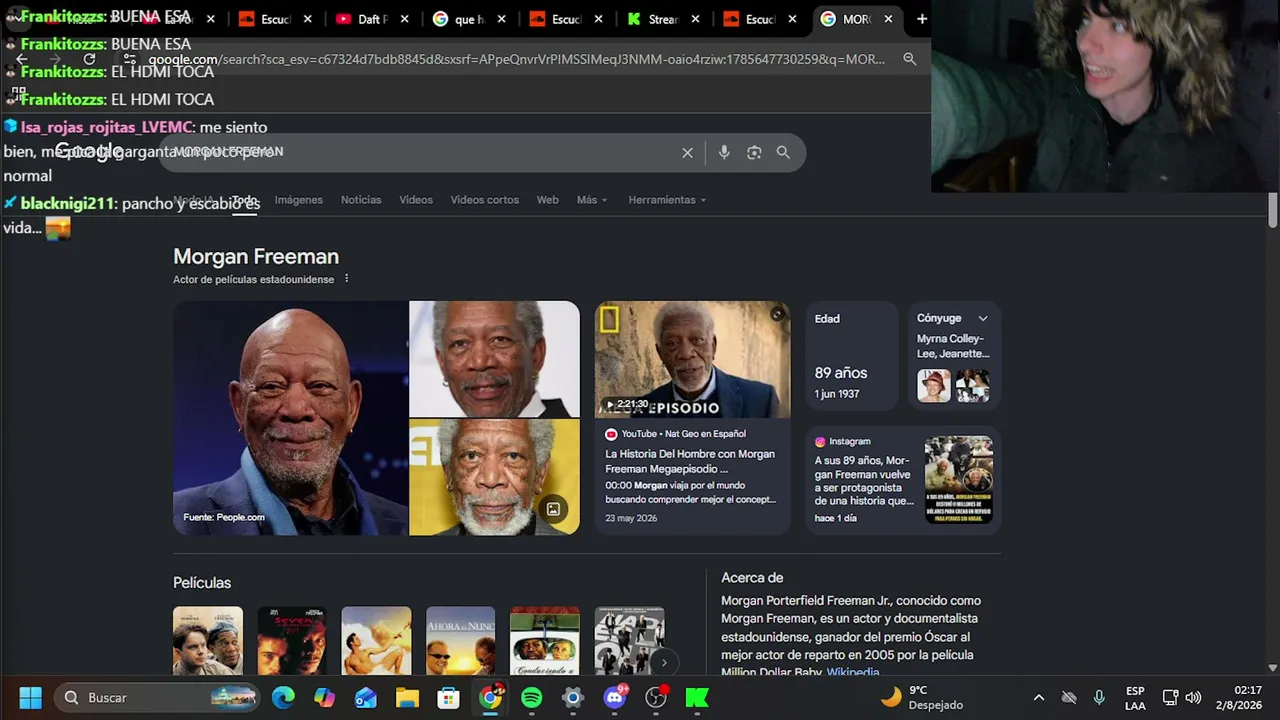Image resolution: width=1280 pixels, height=720 pixels.
Task: Open the three-dot menu beside actor subtitle
Action: (347, 279)
